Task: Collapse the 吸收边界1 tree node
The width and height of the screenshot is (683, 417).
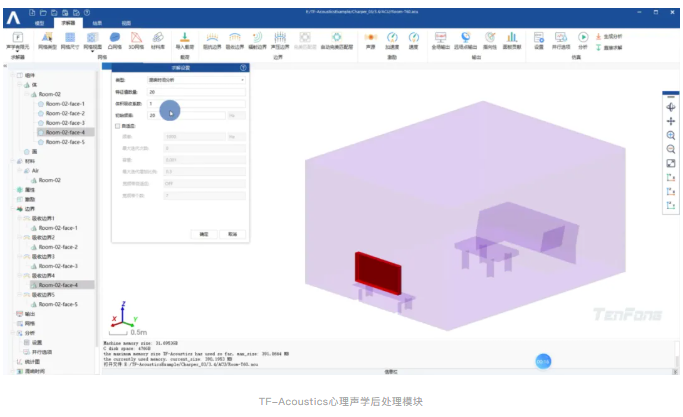Action: (20, 218)
